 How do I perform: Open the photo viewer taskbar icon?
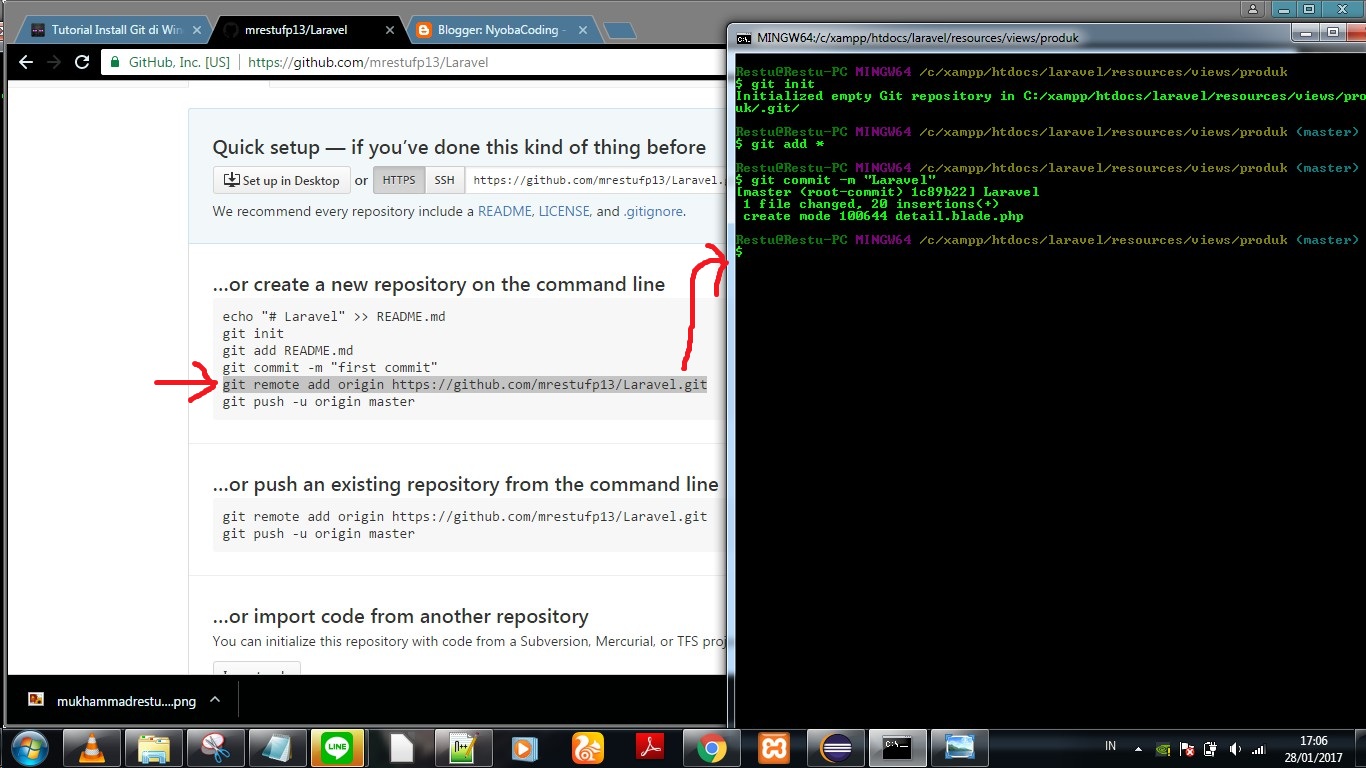click(x=959, y=747)
